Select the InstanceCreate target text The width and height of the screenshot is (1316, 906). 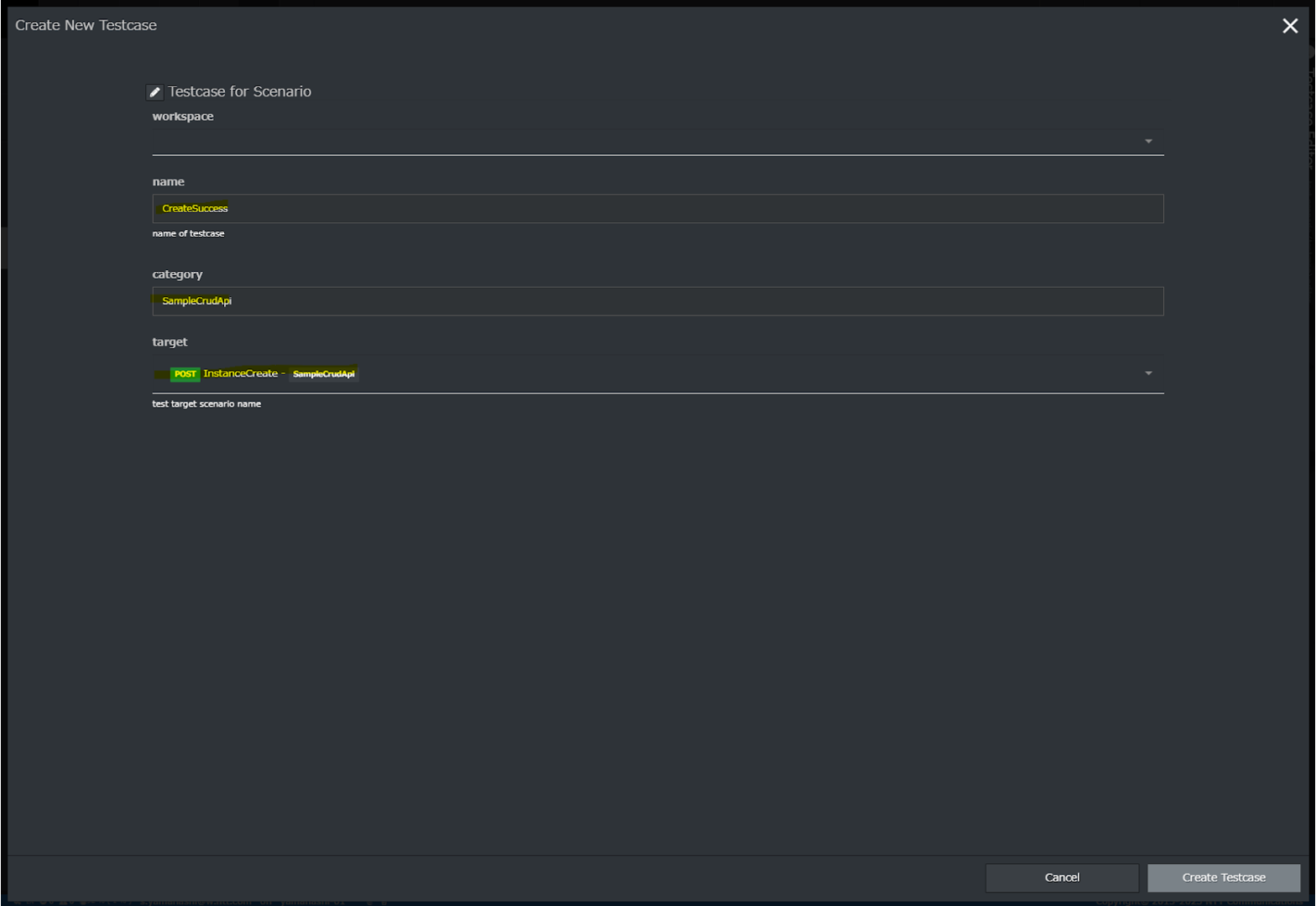[240, 373]
